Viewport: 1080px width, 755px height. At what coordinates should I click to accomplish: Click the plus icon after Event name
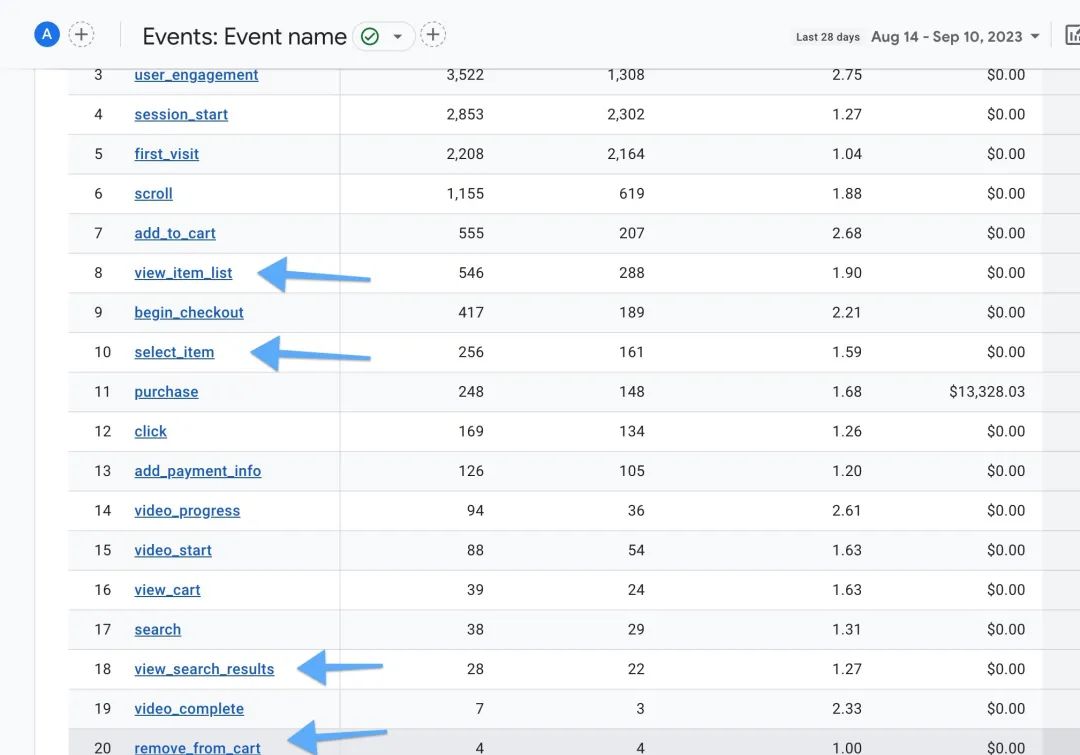(x=433, y=34)
